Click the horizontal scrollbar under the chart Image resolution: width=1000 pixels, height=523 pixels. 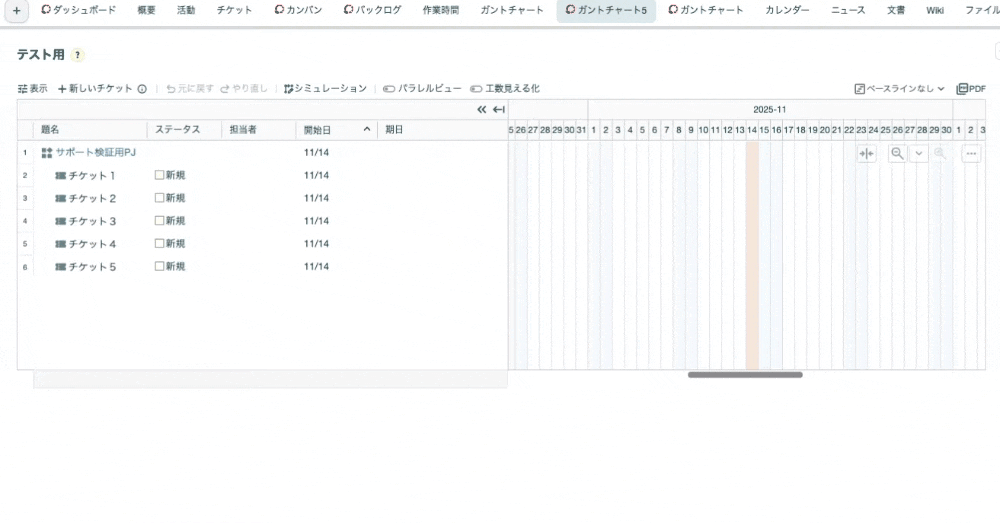tap(745, 375)
